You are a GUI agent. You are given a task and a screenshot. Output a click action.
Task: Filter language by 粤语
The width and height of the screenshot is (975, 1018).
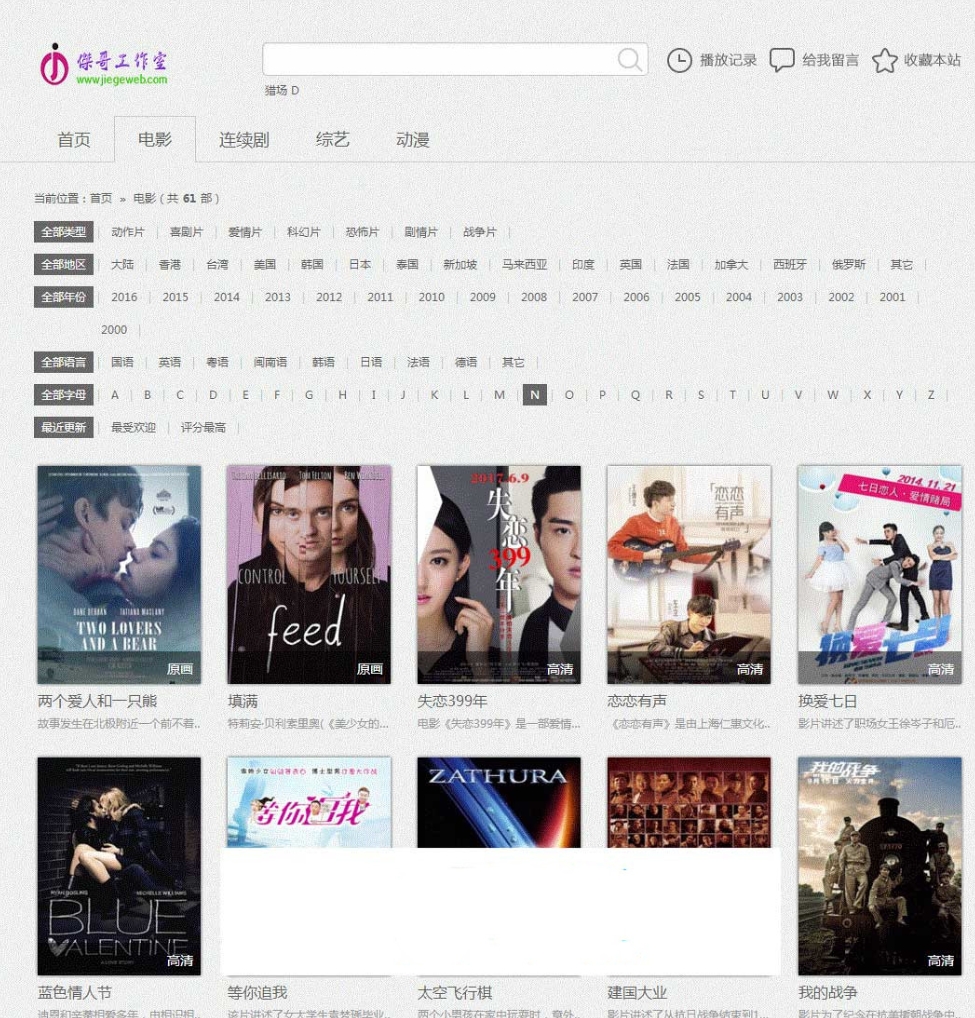217,362
